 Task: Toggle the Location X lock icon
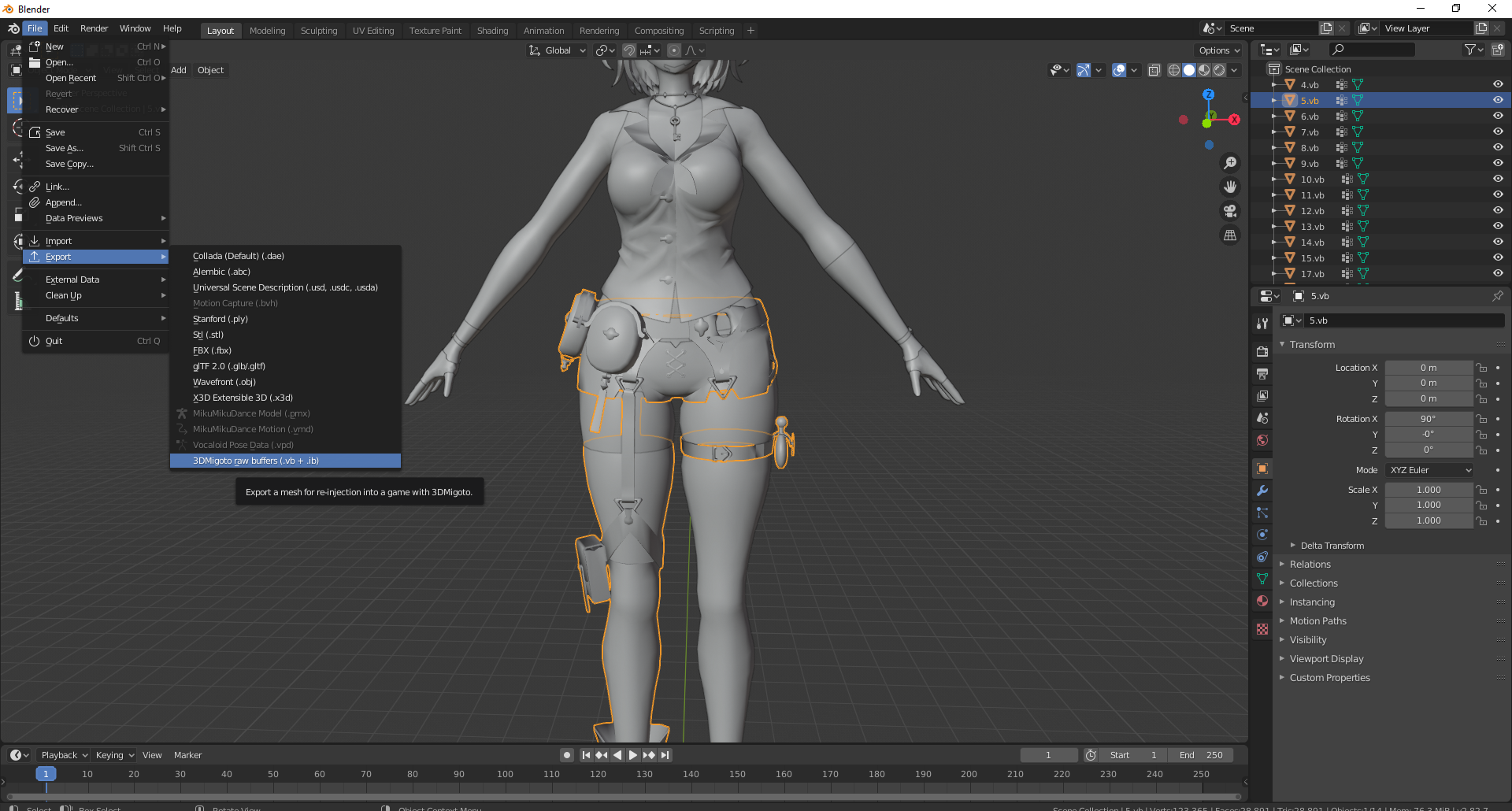(x=1481, y=368)
